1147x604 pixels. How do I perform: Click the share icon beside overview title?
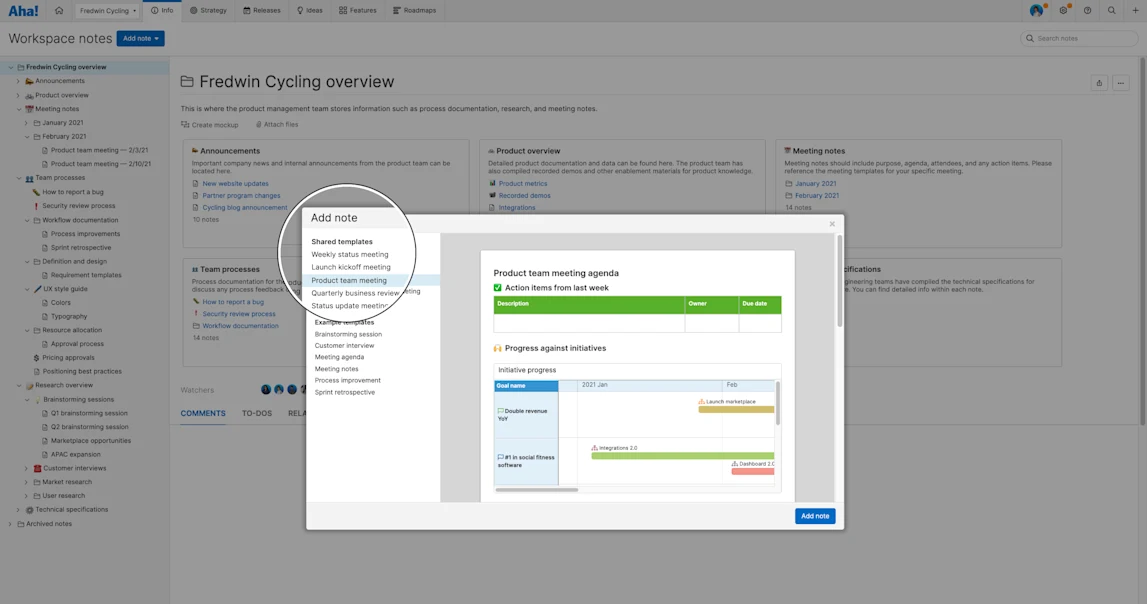point(1099,83)
